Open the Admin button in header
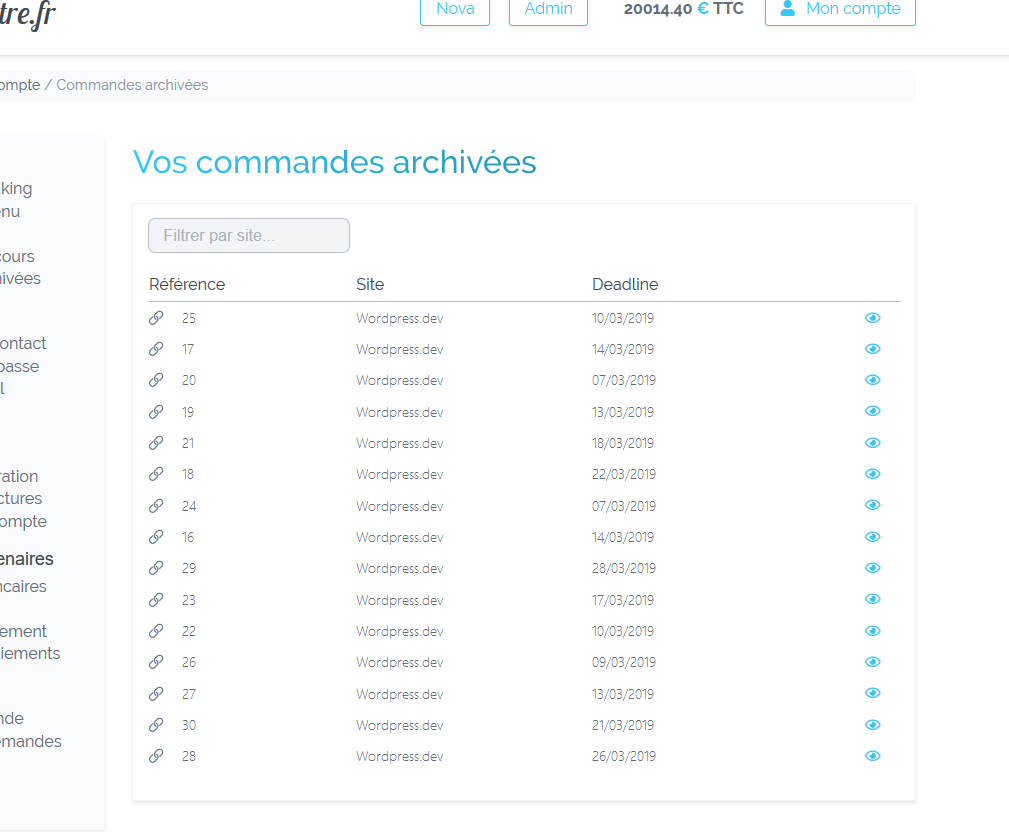This screenshot has width=1009, height=832. pos(548,10)
